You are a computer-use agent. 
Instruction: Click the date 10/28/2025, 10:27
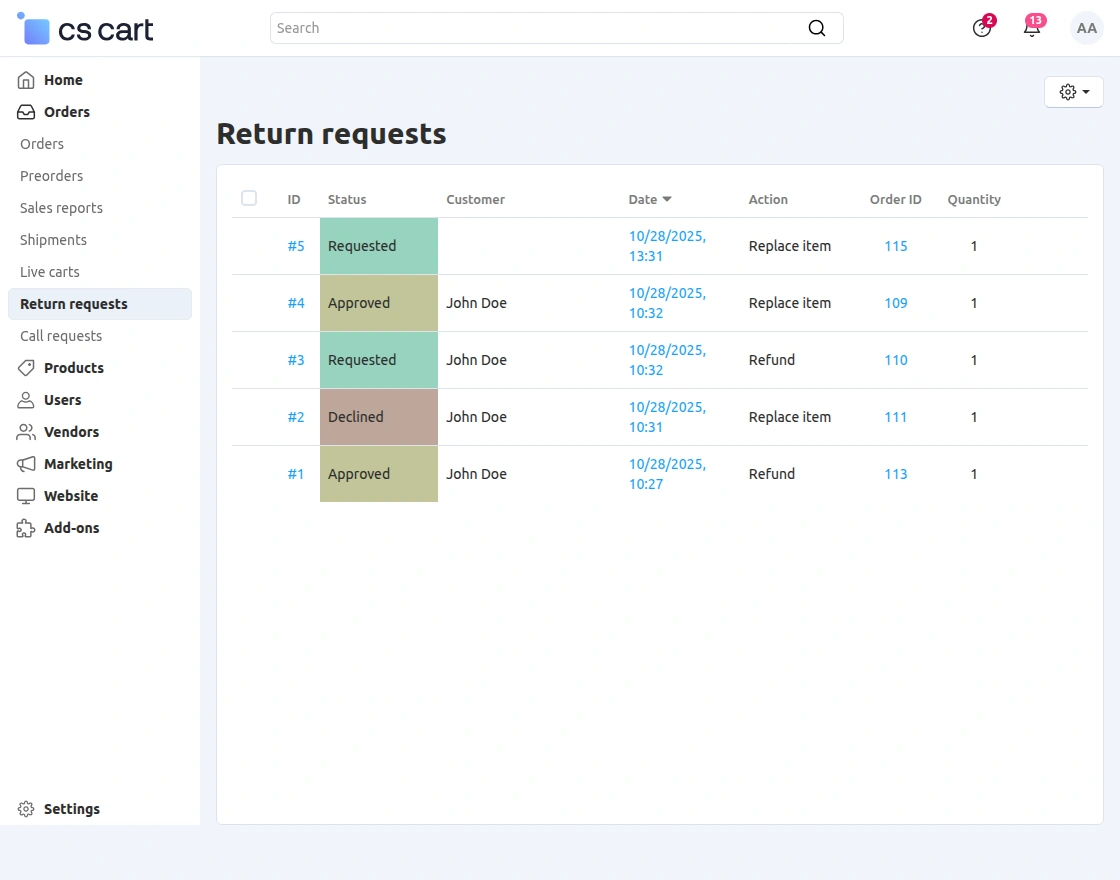click(667, 474)
